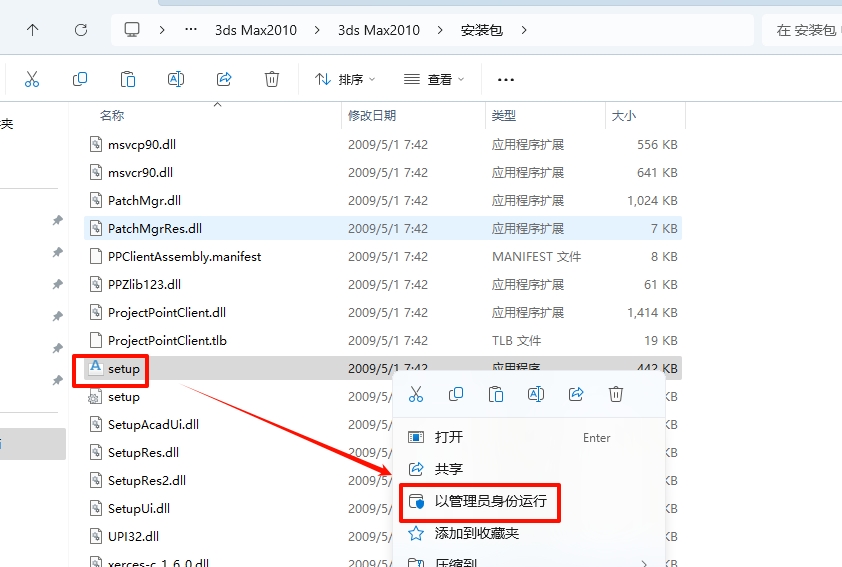
Task: Expand the chevron after 安装包 in the address bar
Action: point(523,30)
